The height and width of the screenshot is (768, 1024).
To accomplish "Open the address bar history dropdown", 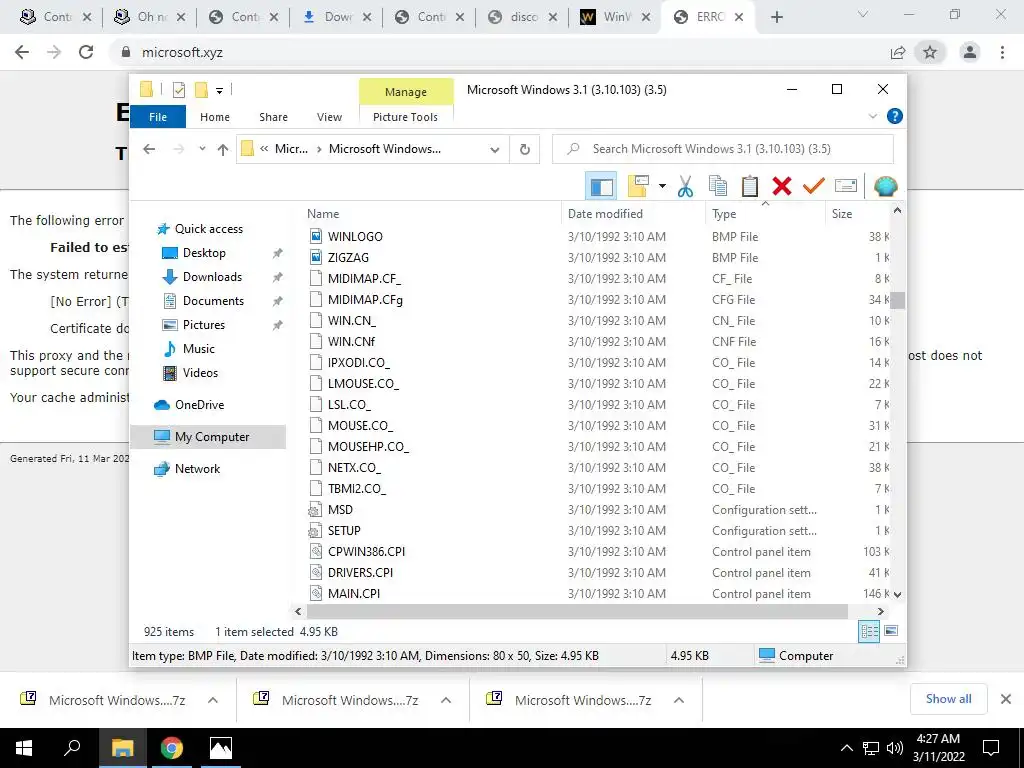I will tap(494, 150).
